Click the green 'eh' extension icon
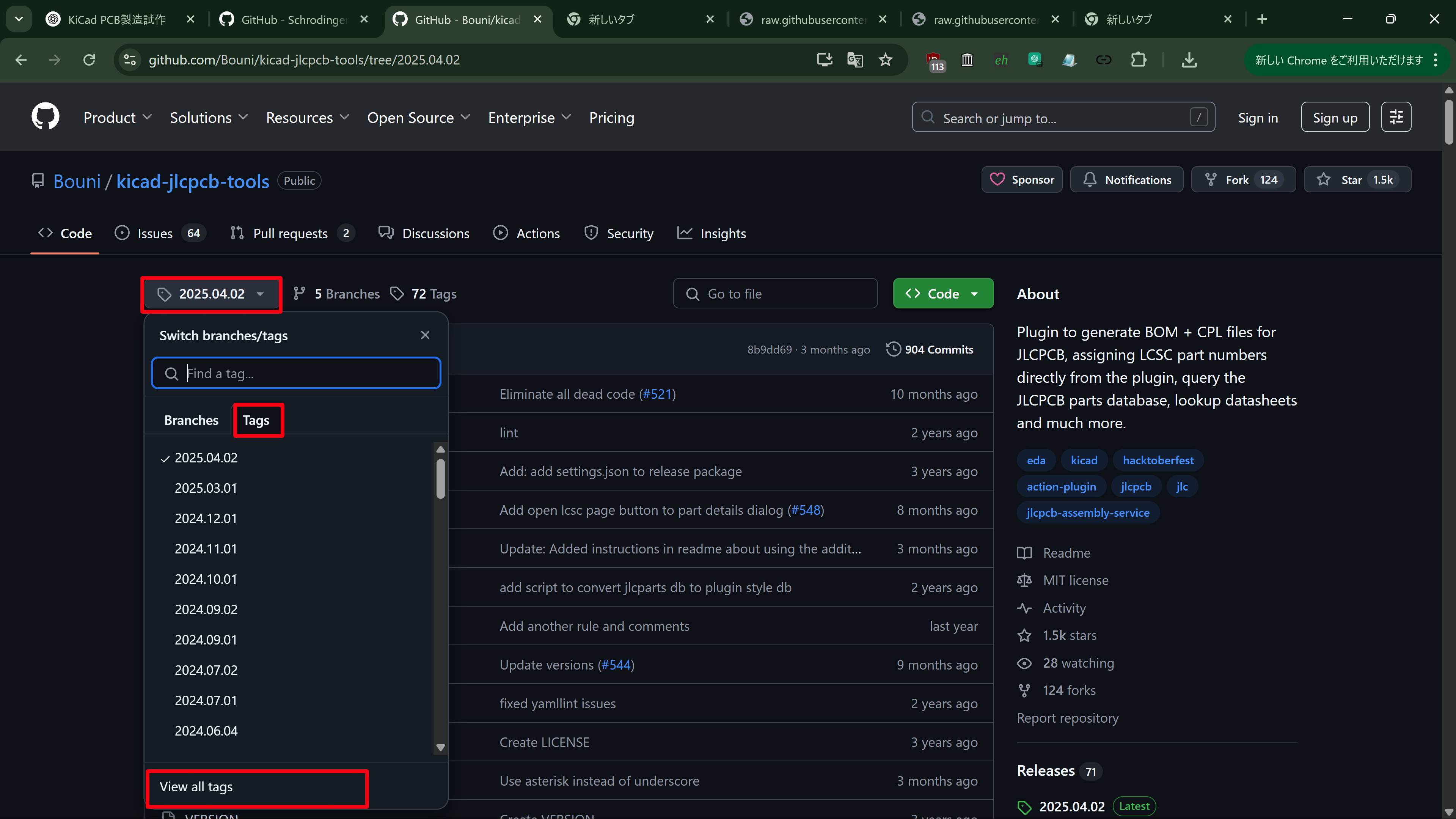 [1002, 60]
